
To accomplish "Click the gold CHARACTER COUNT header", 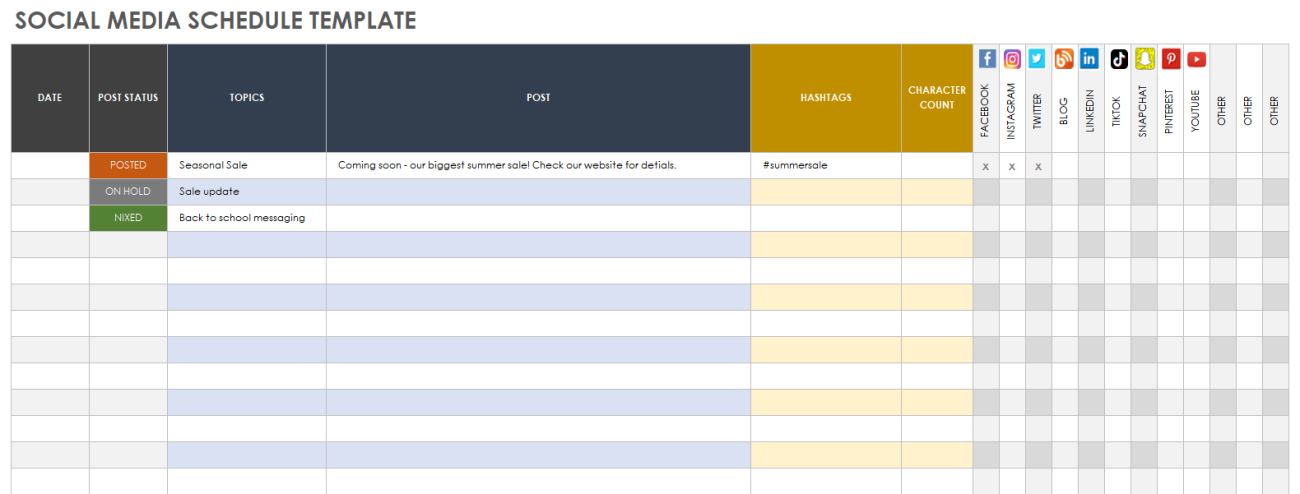I will pos(936,98).
